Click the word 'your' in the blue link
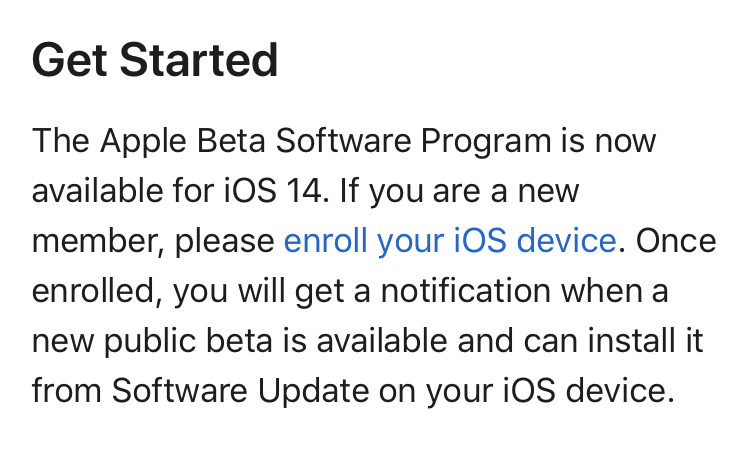750x465 pixels. pyautogui.click(x=410, y=242)
